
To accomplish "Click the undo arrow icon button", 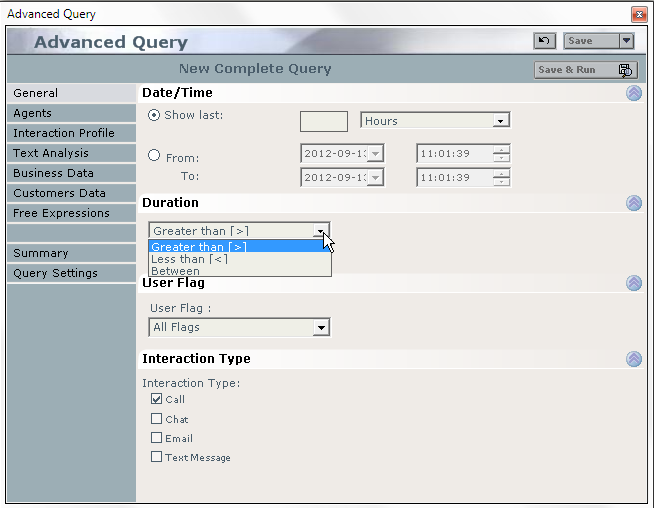I will click(x=544, y=41).
